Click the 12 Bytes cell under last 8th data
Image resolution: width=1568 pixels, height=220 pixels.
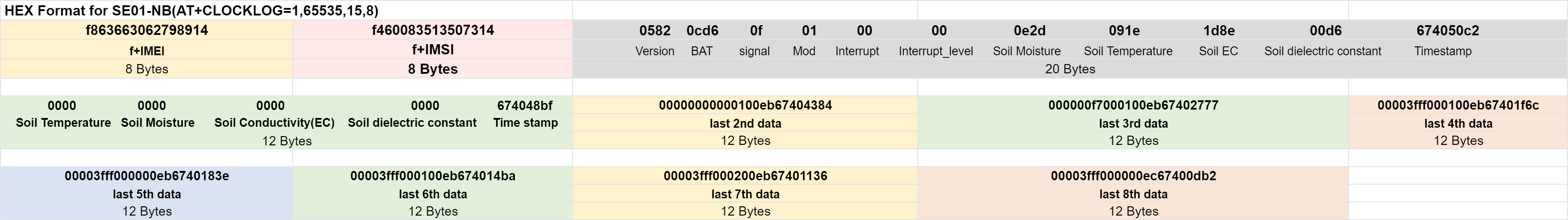[x=1133, y=211]
